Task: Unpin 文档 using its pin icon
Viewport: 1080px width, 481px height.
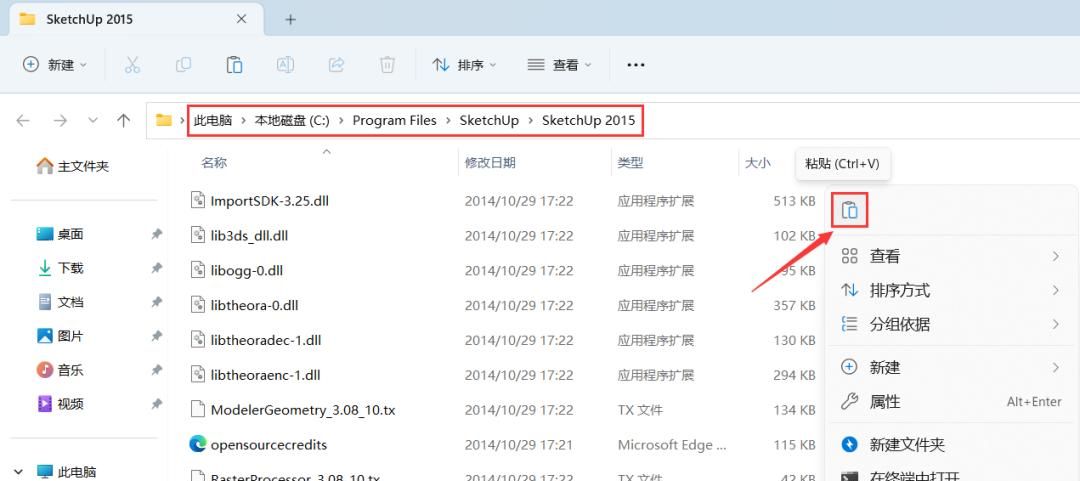Action: (156, 302)
